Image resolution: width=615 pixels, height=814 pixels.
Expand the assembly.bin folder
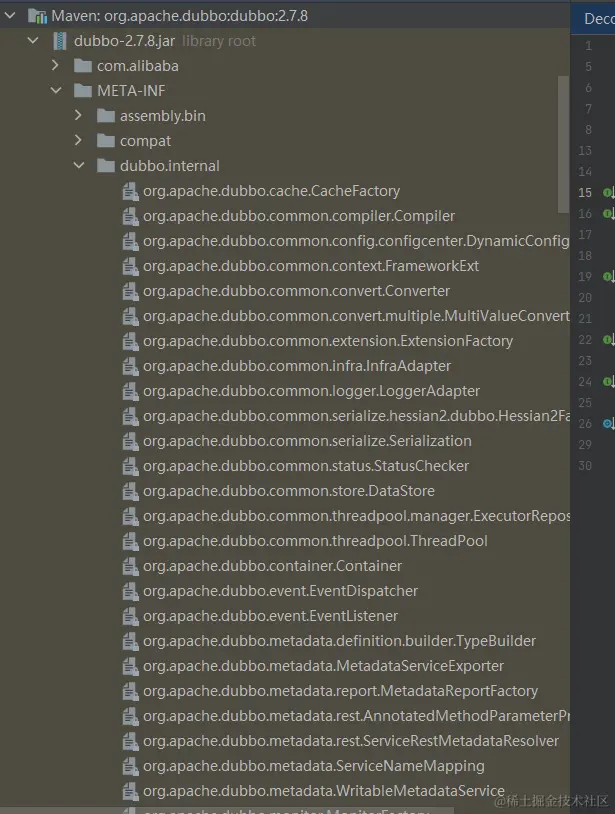tap(78, 115)
